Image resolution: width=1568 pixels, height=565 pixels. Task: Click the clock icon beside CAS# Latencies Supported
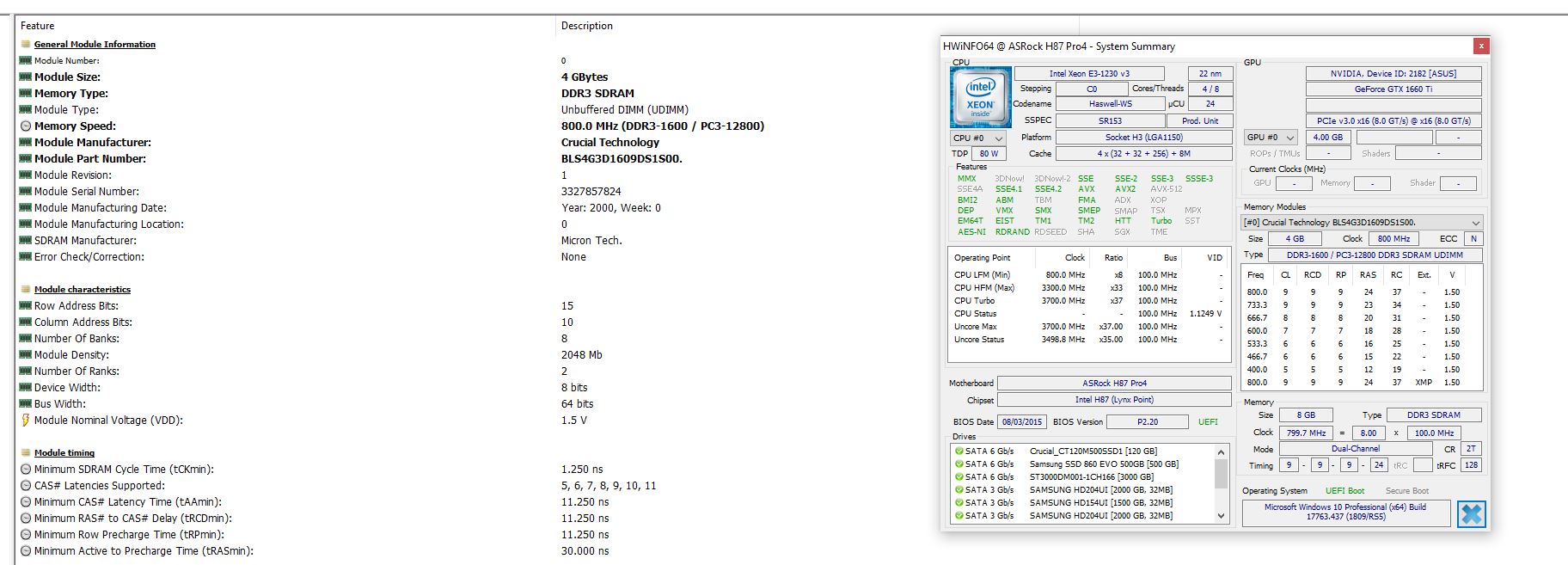pos(25,486)
